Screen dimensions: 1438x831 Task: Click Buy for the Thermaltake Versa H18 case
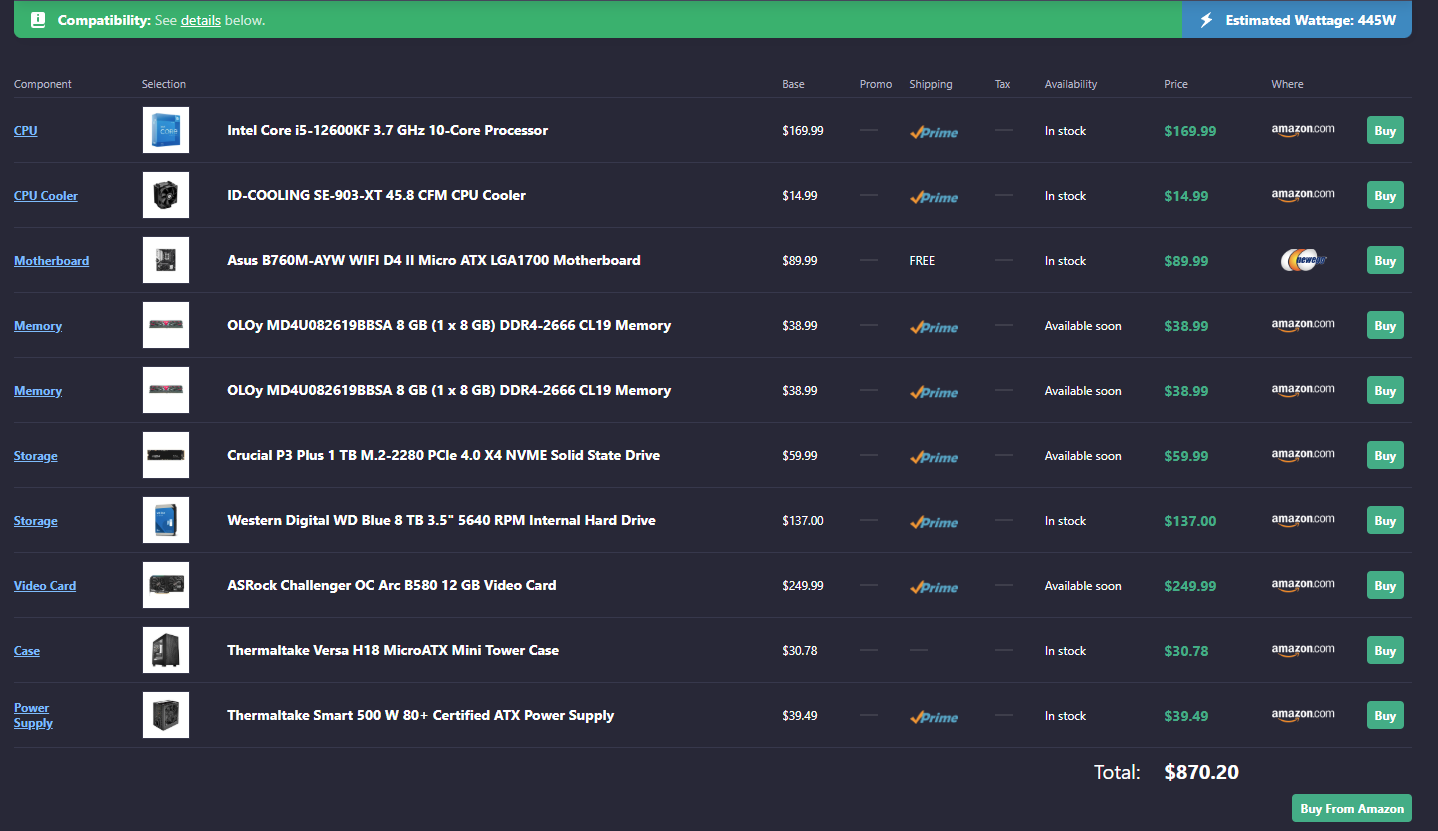coord(1385,650)
